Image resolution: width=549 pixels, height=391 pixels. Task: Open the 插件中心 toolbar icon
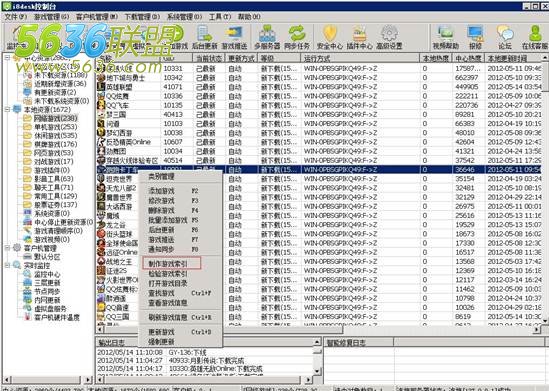coord(360,37)
